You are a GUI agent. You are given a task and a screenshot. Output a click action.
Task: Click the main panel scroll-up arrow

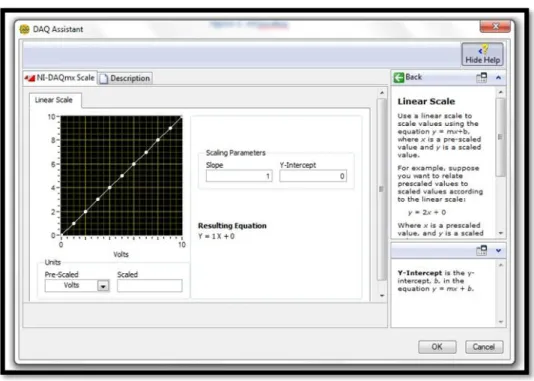pyautogui.click(x=382, y=93)
